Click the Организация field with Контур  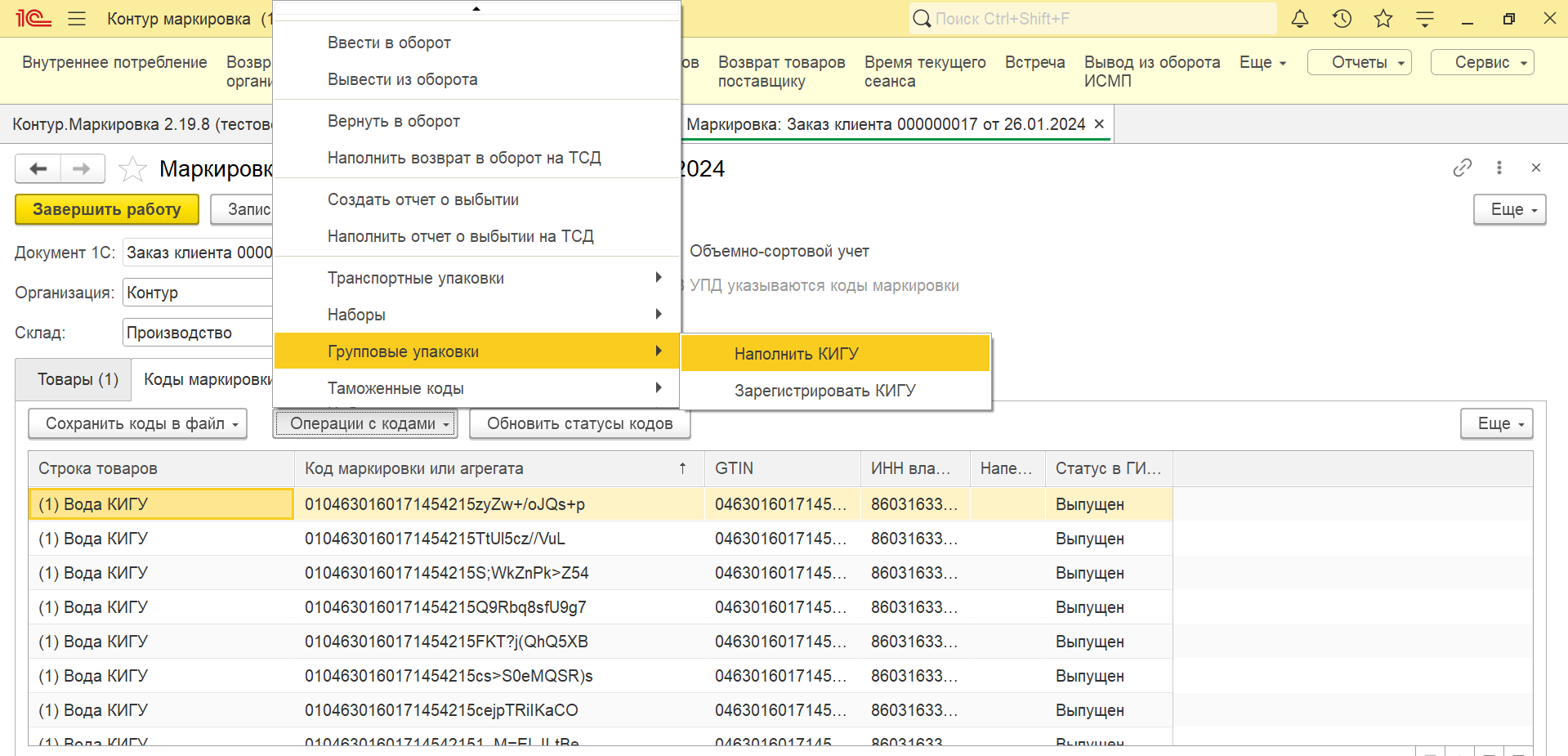coord(198,293)
